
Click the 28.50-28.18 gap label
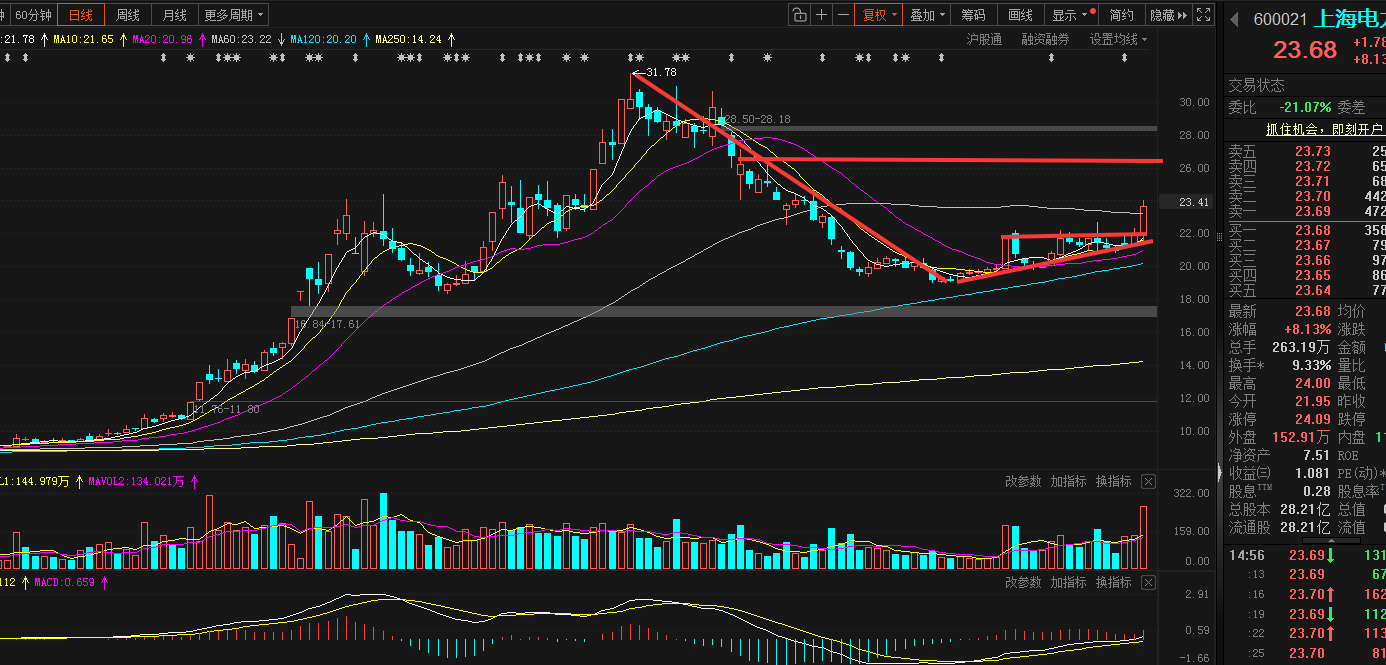click(757, 118)
